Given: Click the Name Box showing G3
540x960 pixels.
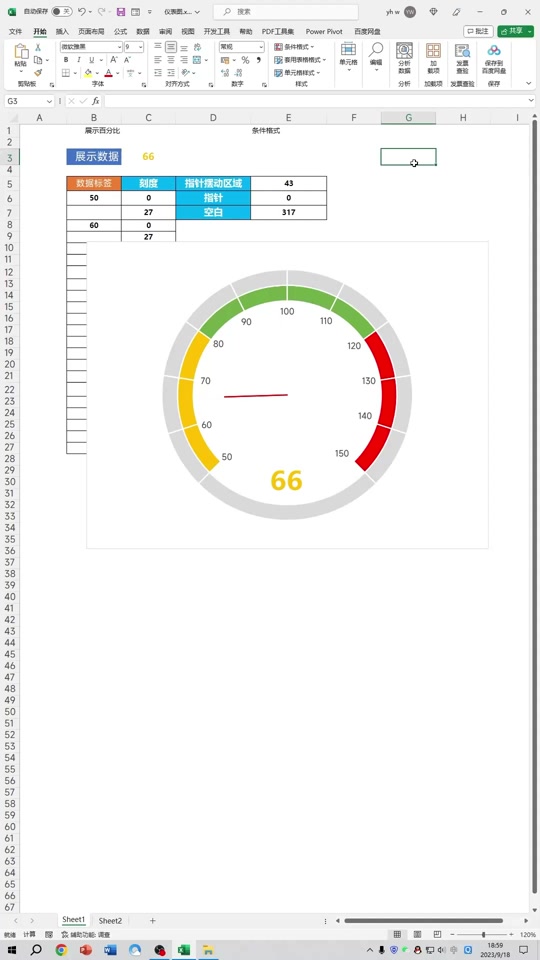Looking at the screenshot, I should click(29, 101).
